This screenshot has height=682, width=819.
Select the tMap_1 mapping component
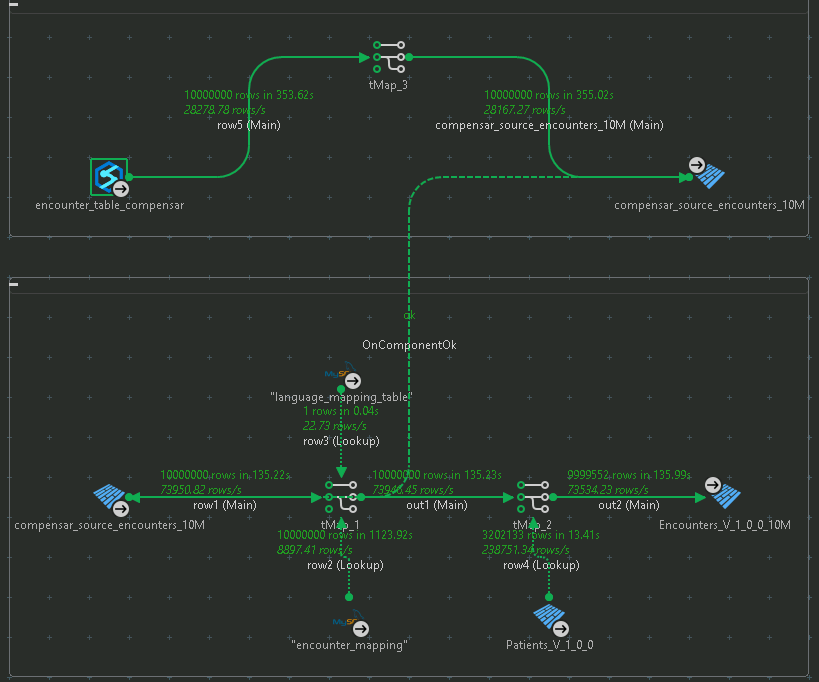coord(341,496)
